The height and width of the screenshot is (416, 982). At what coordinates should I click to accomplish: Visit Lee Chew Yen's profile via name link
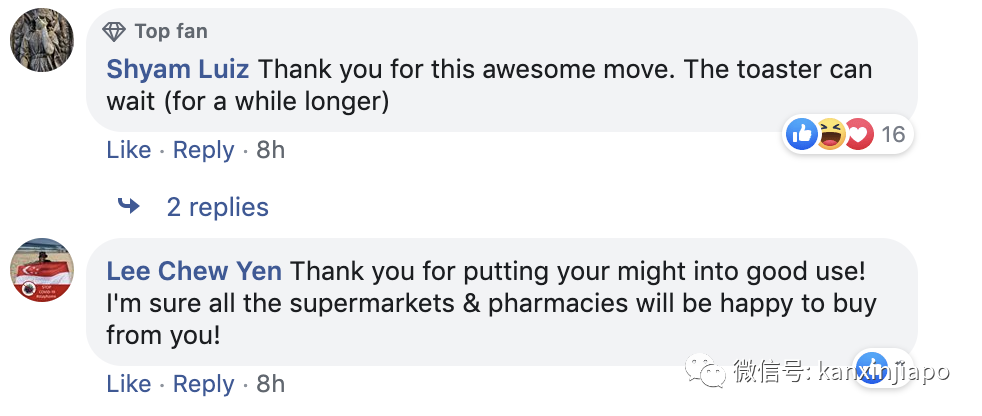coord(194,271)
